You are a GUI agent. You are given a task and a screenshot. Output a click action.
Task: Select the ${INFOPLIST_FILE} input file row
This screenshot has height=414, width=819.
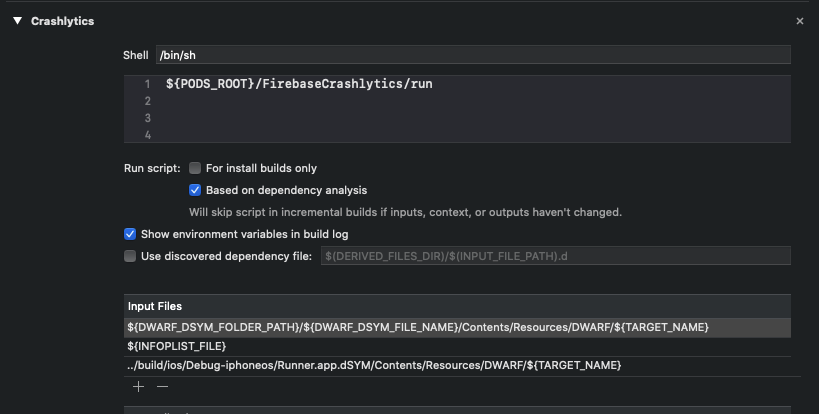[457, 346]
